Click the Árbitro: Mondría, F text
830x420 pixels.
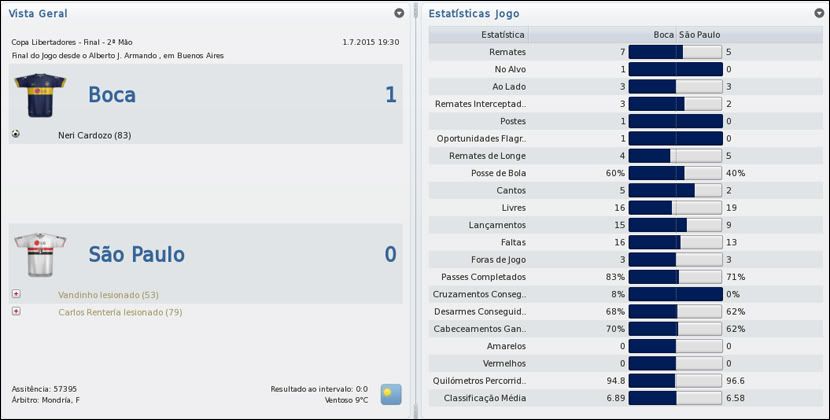point(46,400)
